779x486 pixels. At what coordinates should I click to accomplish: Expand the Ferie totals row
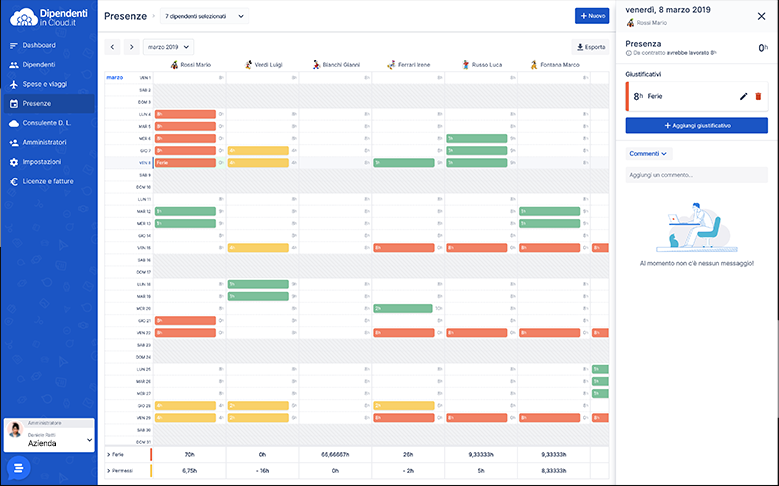coord(108,454)
